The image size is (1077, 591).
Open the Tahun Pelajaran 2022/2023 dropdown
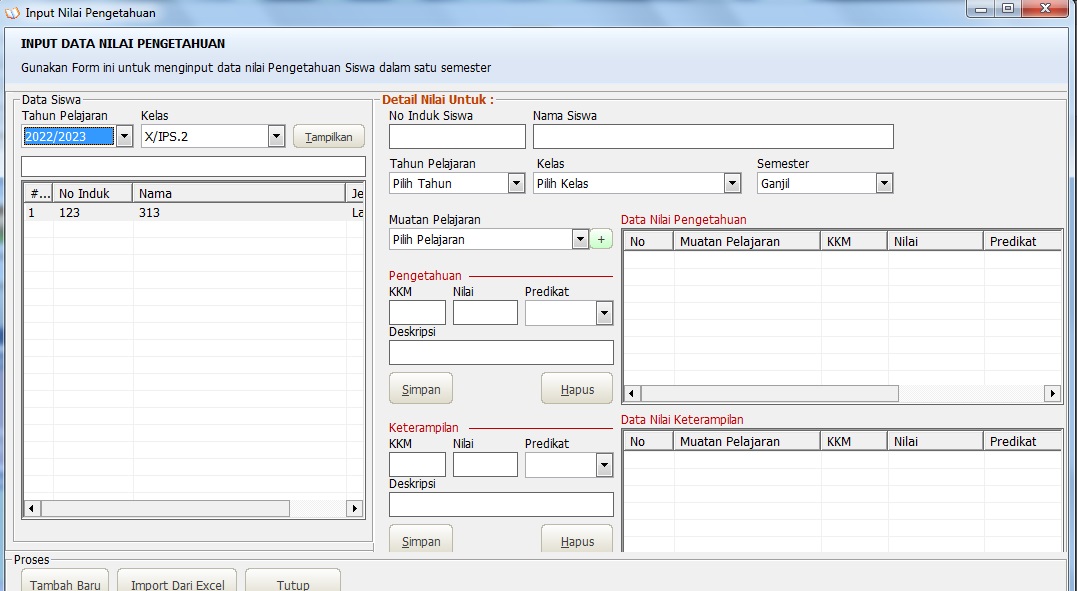(x=124, y=137)
